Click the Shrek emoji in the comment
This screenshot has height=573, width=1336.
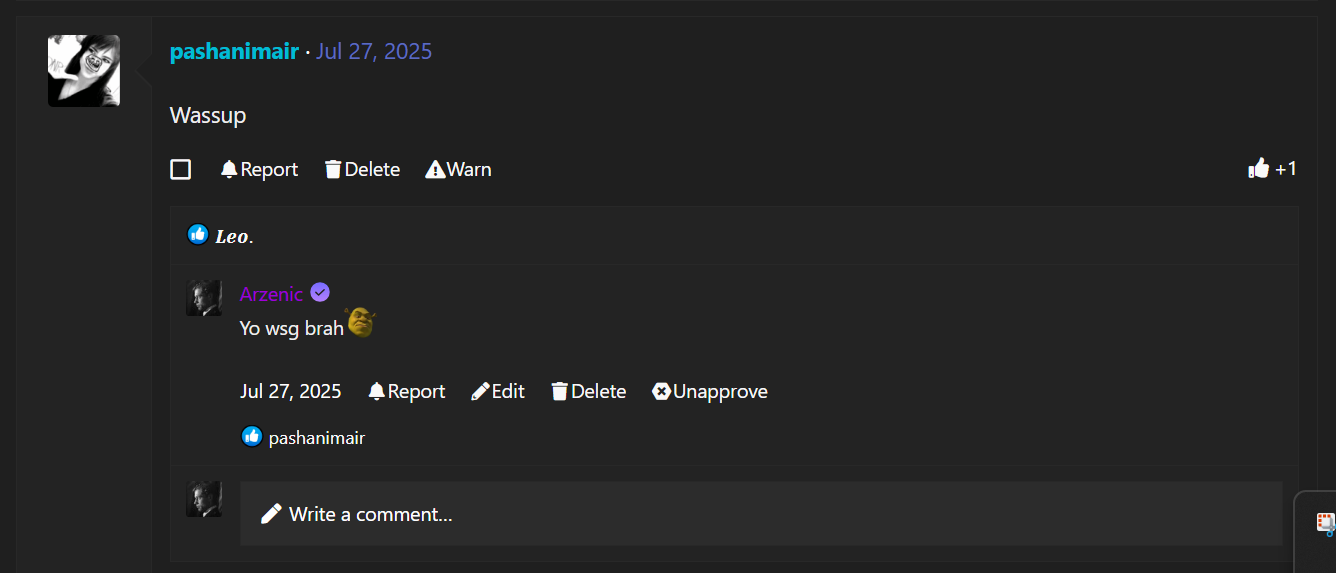point(360,322)
